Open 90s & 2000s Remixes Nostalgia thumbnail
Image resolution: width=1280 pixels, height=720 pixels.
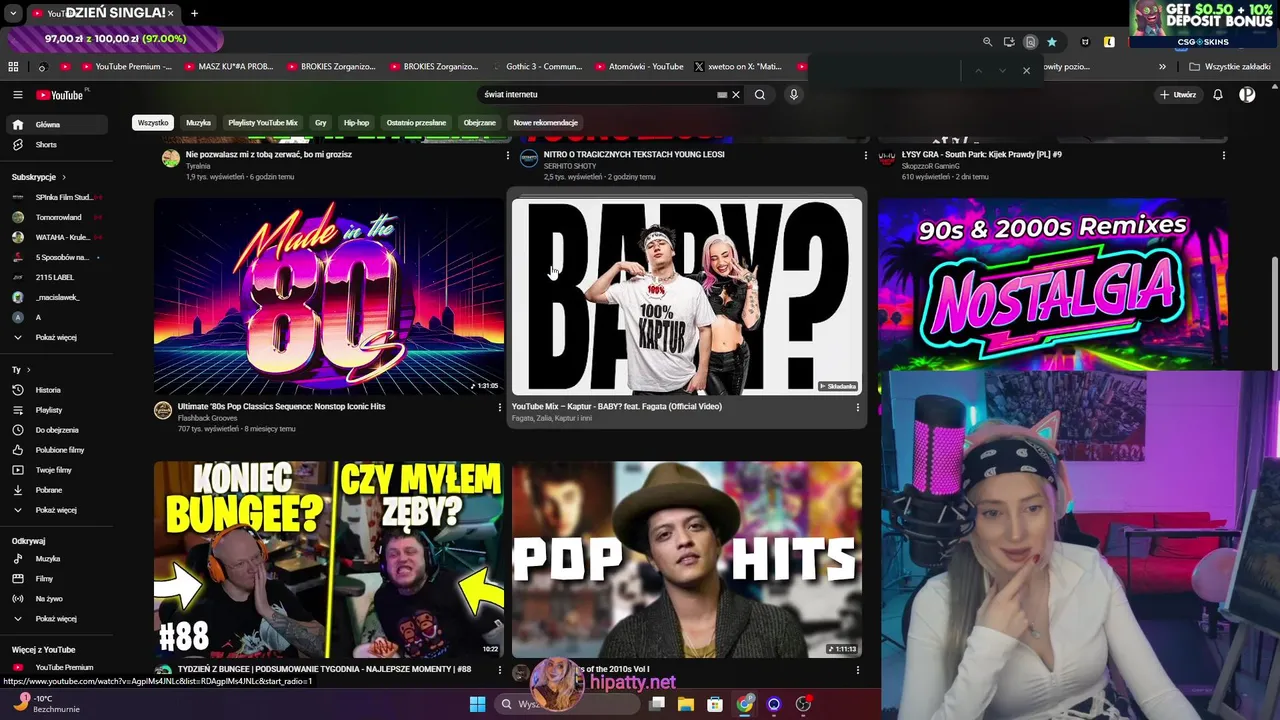tap(1053, 284)
